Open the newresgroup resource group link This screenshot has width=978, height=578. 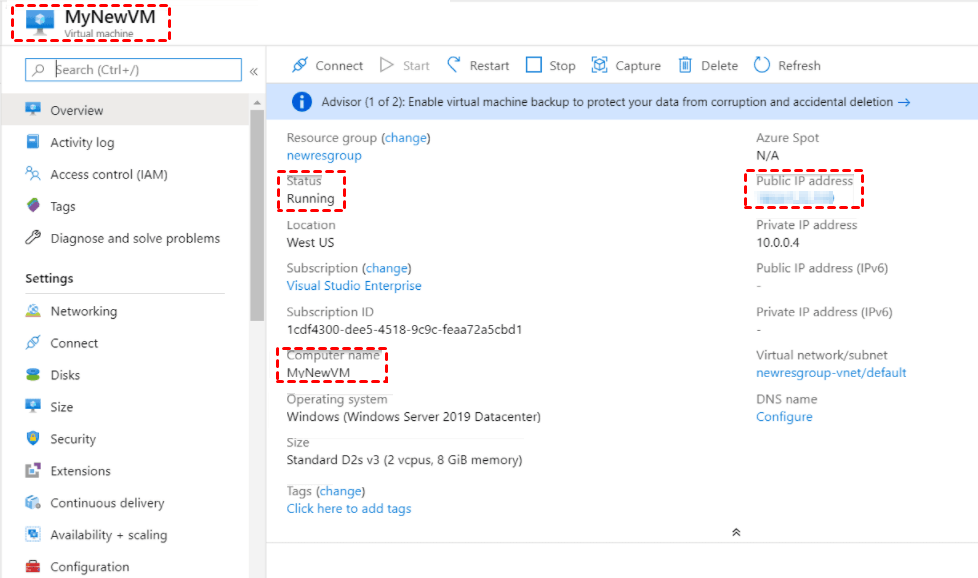tap(324, 156)
